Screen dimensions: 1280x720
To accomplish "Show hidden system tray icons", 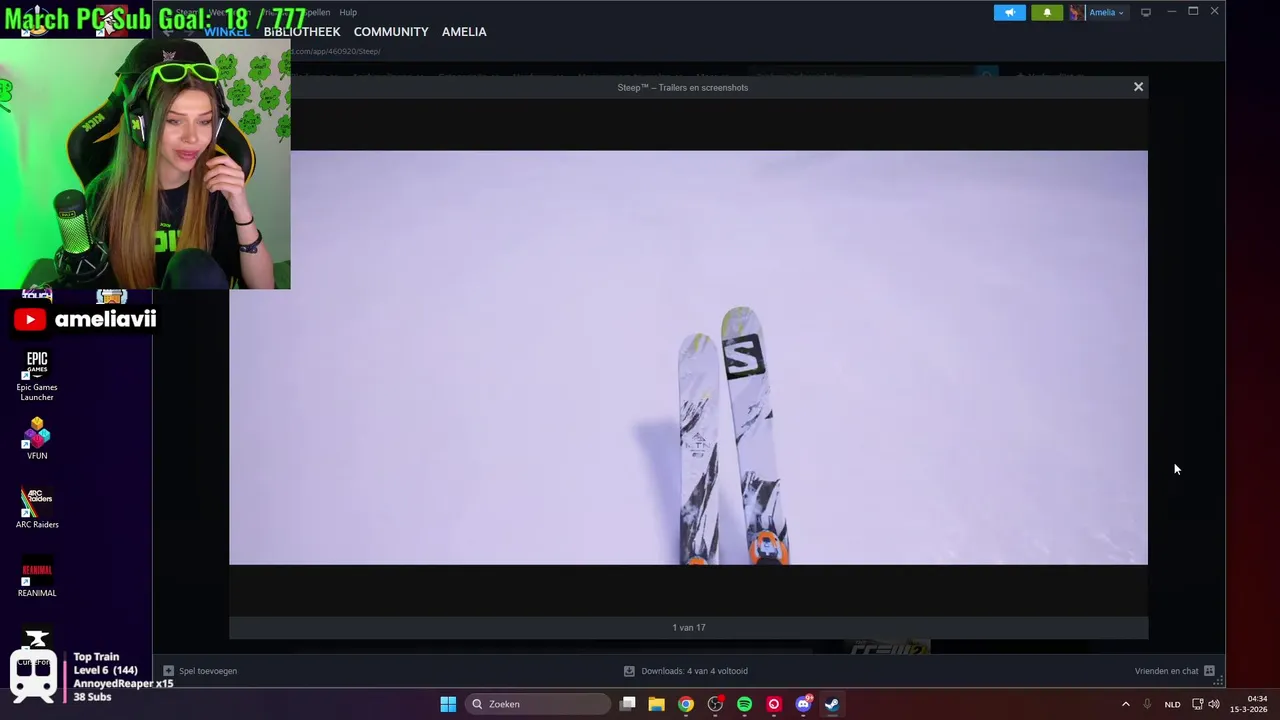I will [x=1125, y=704].
